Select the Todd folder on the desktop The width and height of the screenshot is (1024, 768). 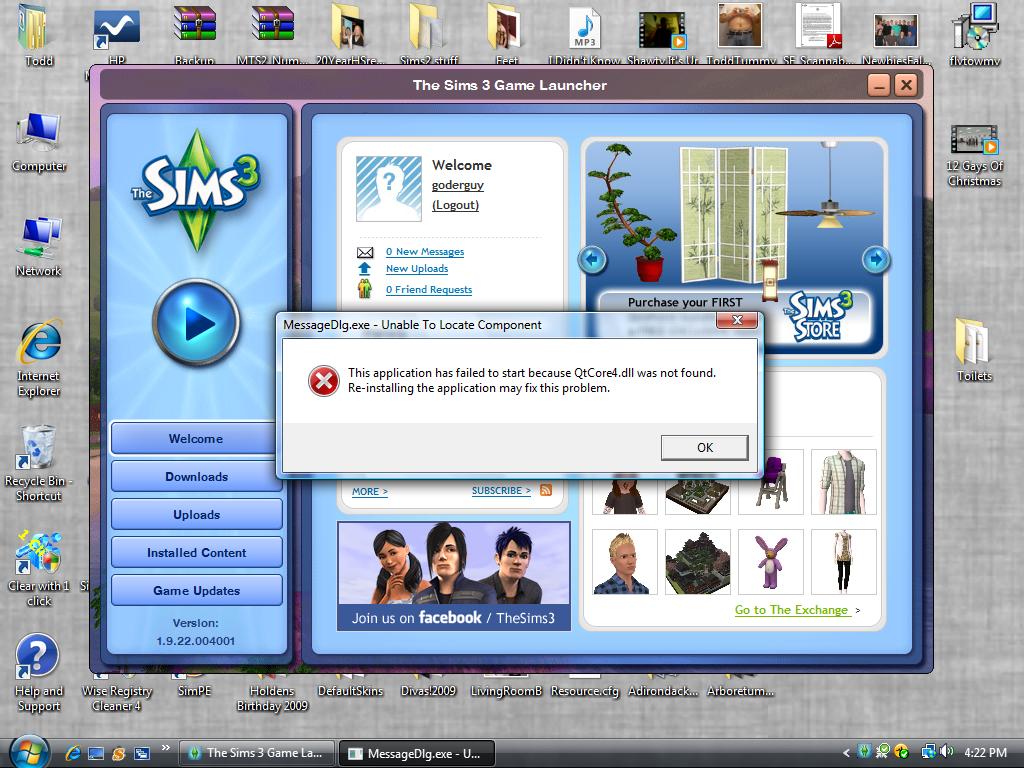coord(39,34)
